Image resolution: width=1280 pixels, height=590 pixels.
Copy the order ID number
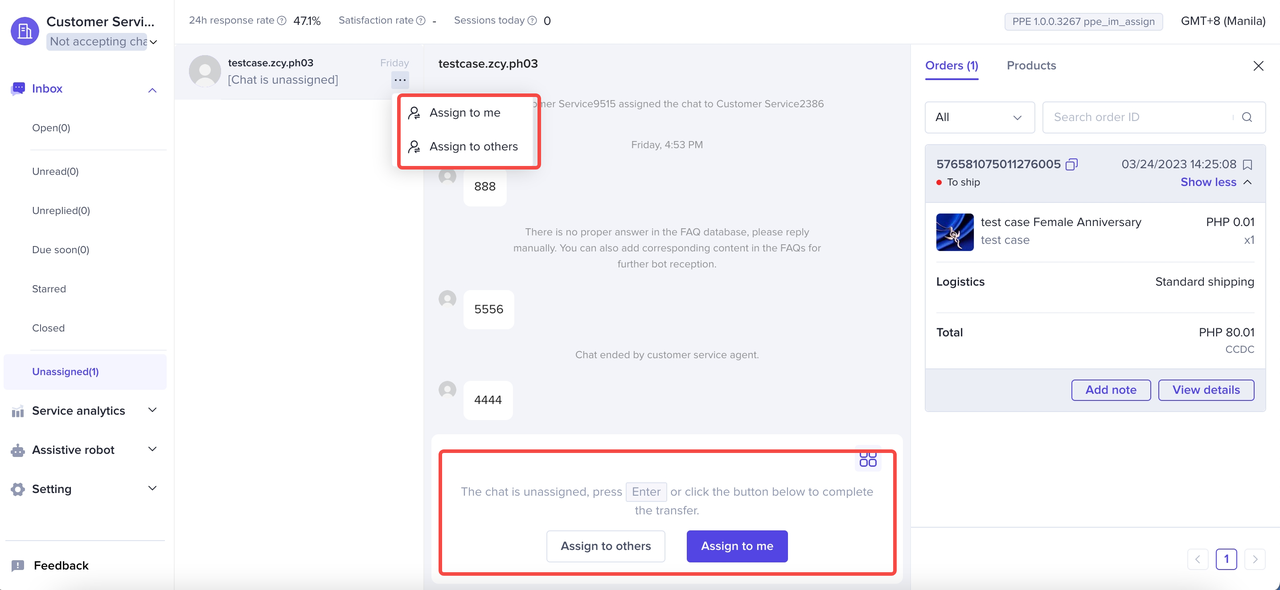coord(1071,164)
